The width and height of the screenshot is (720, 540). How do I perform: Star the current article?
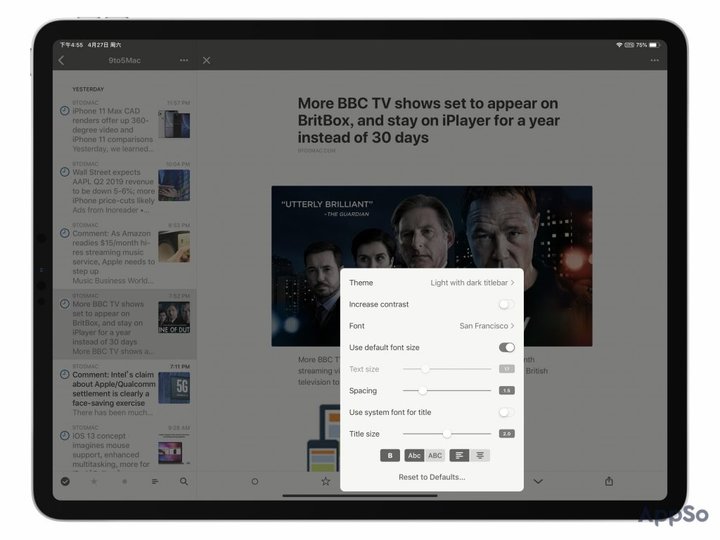pos(325,481)
